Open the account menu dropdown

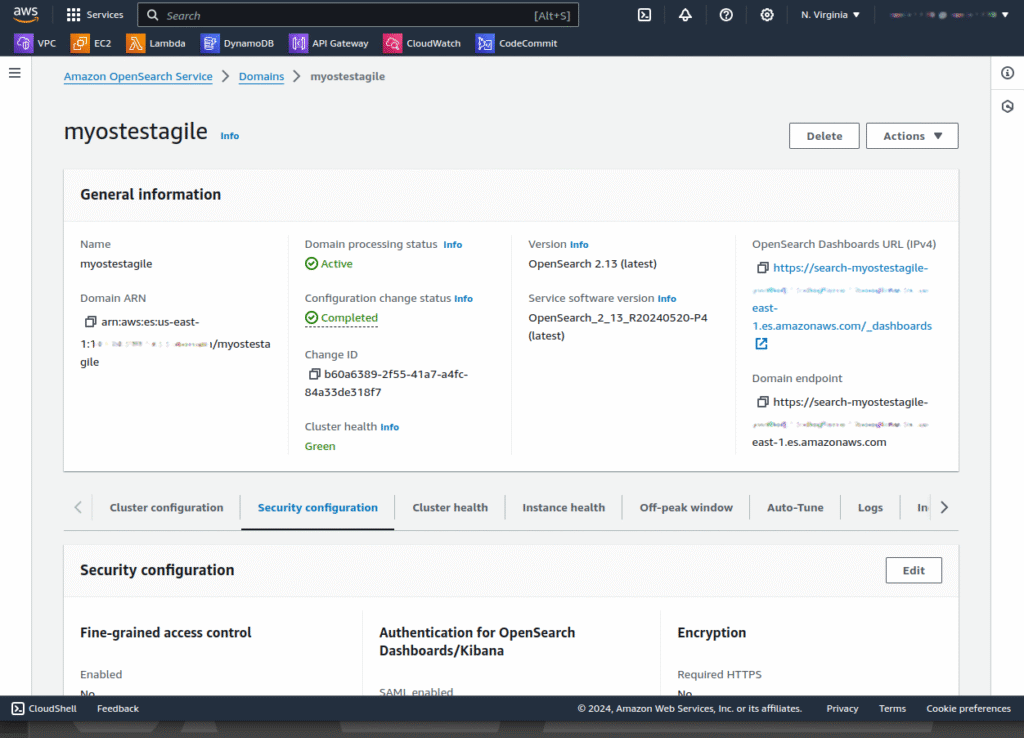[x=949, y=14]
